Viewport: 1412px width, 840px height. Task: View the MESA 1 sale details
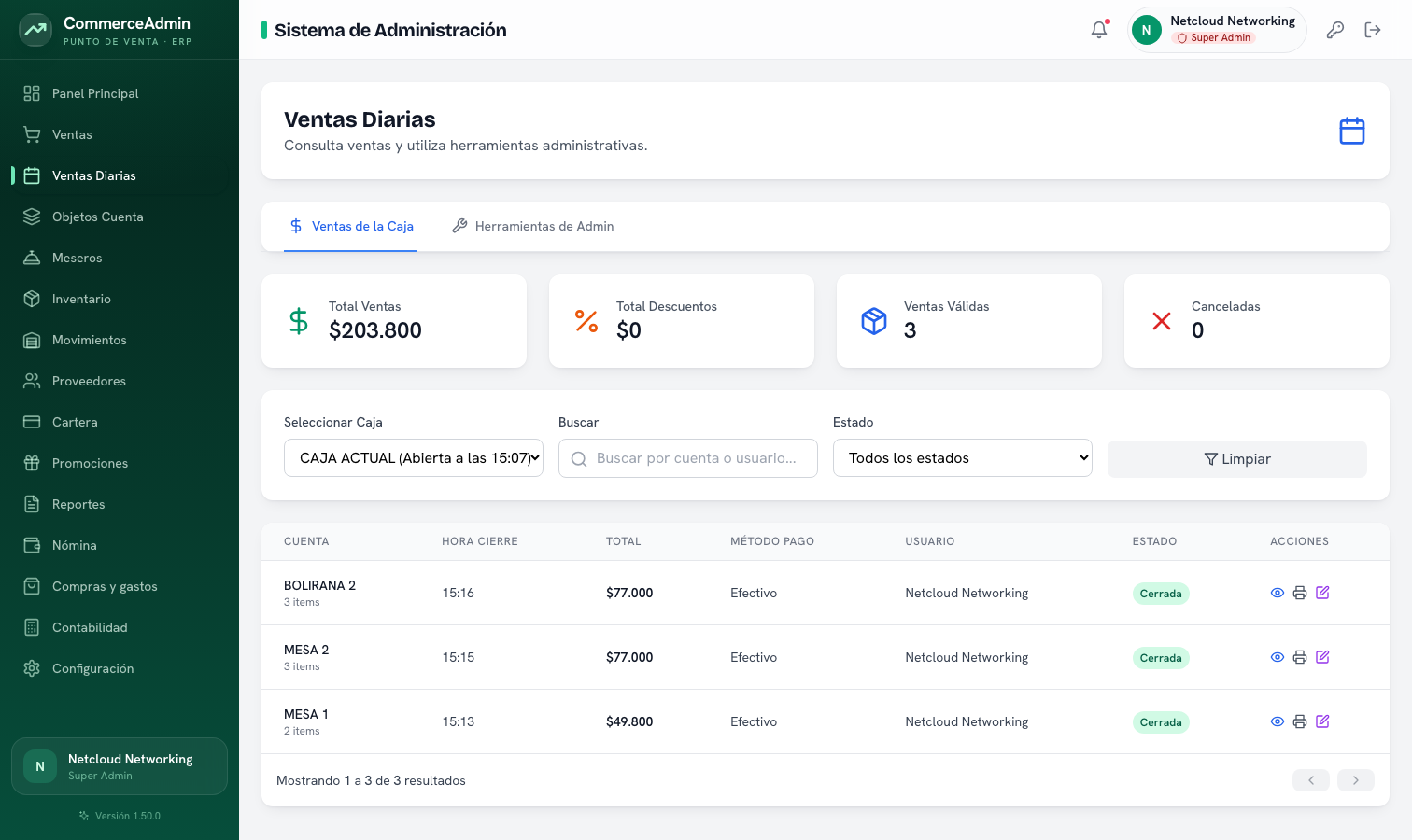coord(1278,721)
